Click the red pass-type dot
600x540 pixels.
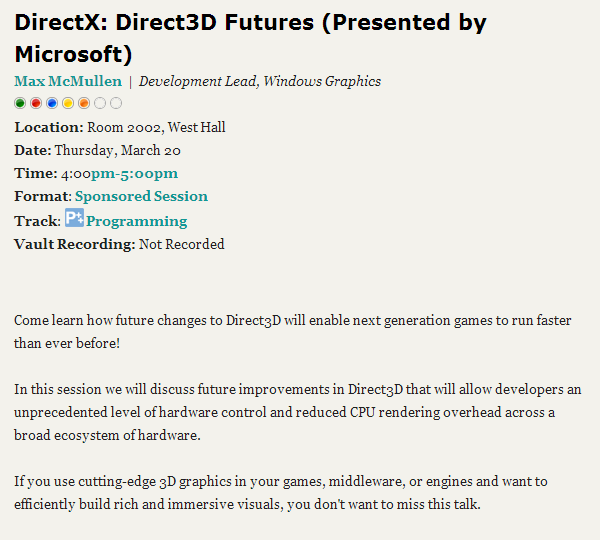(x=36, y=103)
